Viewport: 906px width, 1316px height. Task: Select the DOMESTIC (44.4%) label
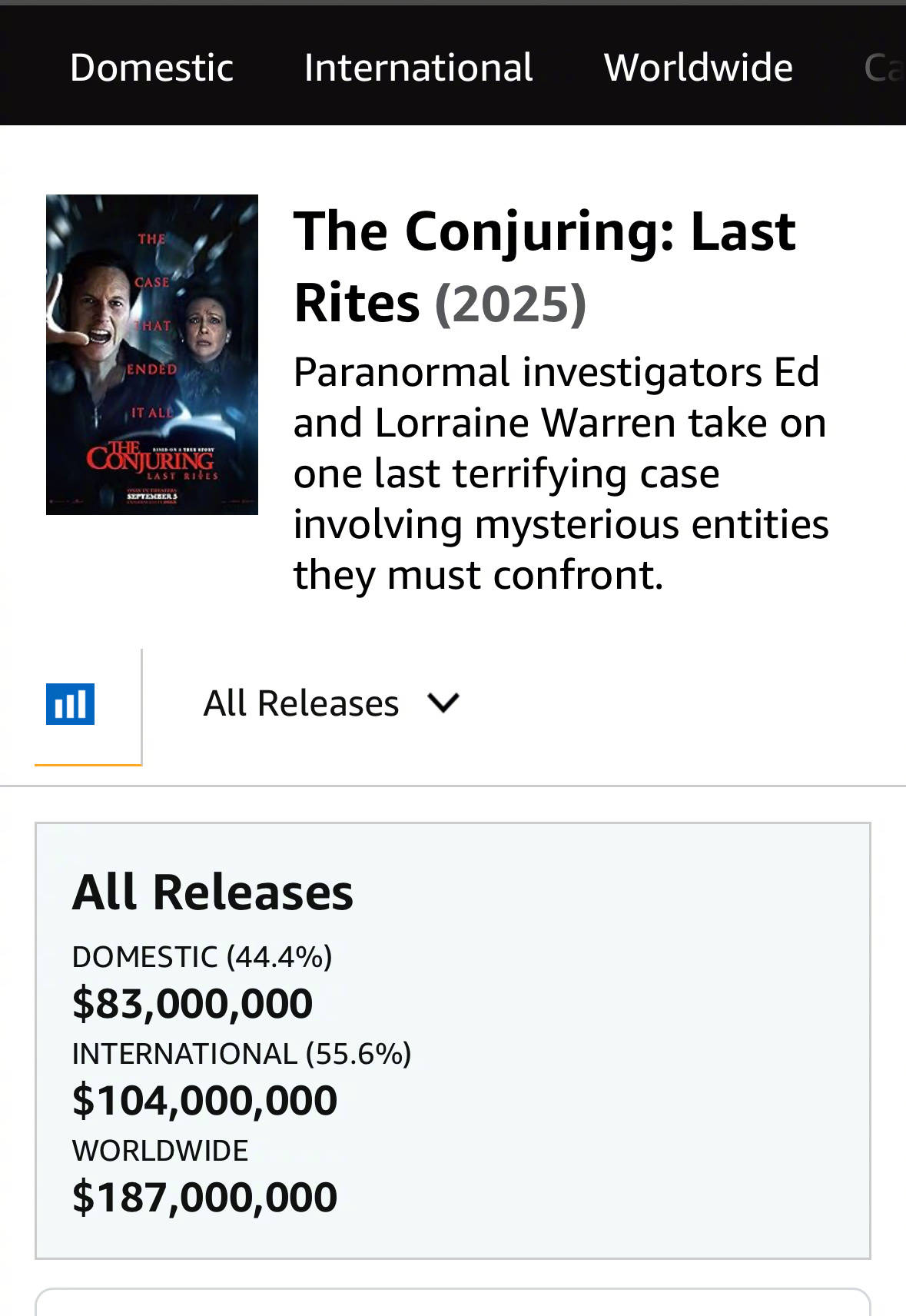pyautogui.click(x=202, y=957)
